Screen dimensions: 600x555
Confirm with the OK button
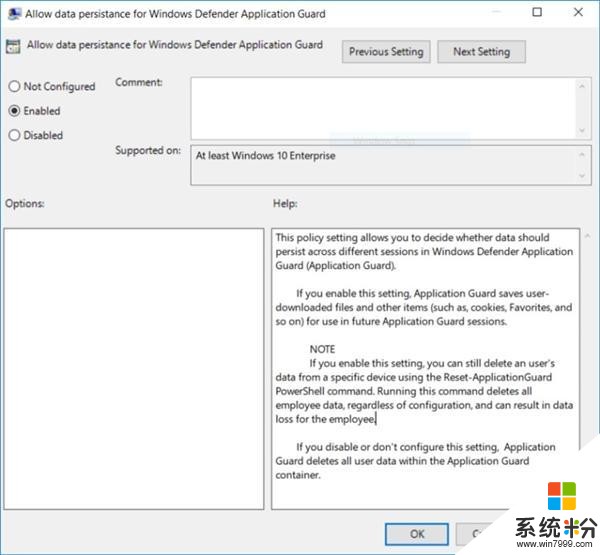417,534
